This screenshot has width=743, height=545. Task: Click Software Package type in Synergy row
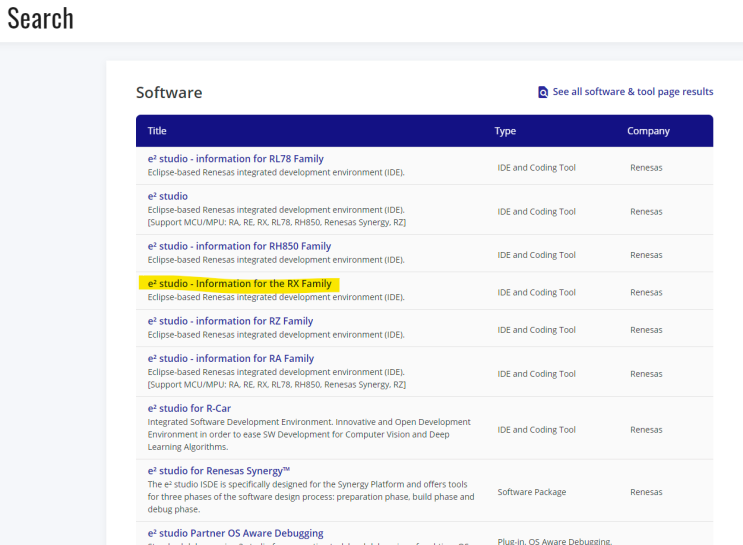[531, 492]
